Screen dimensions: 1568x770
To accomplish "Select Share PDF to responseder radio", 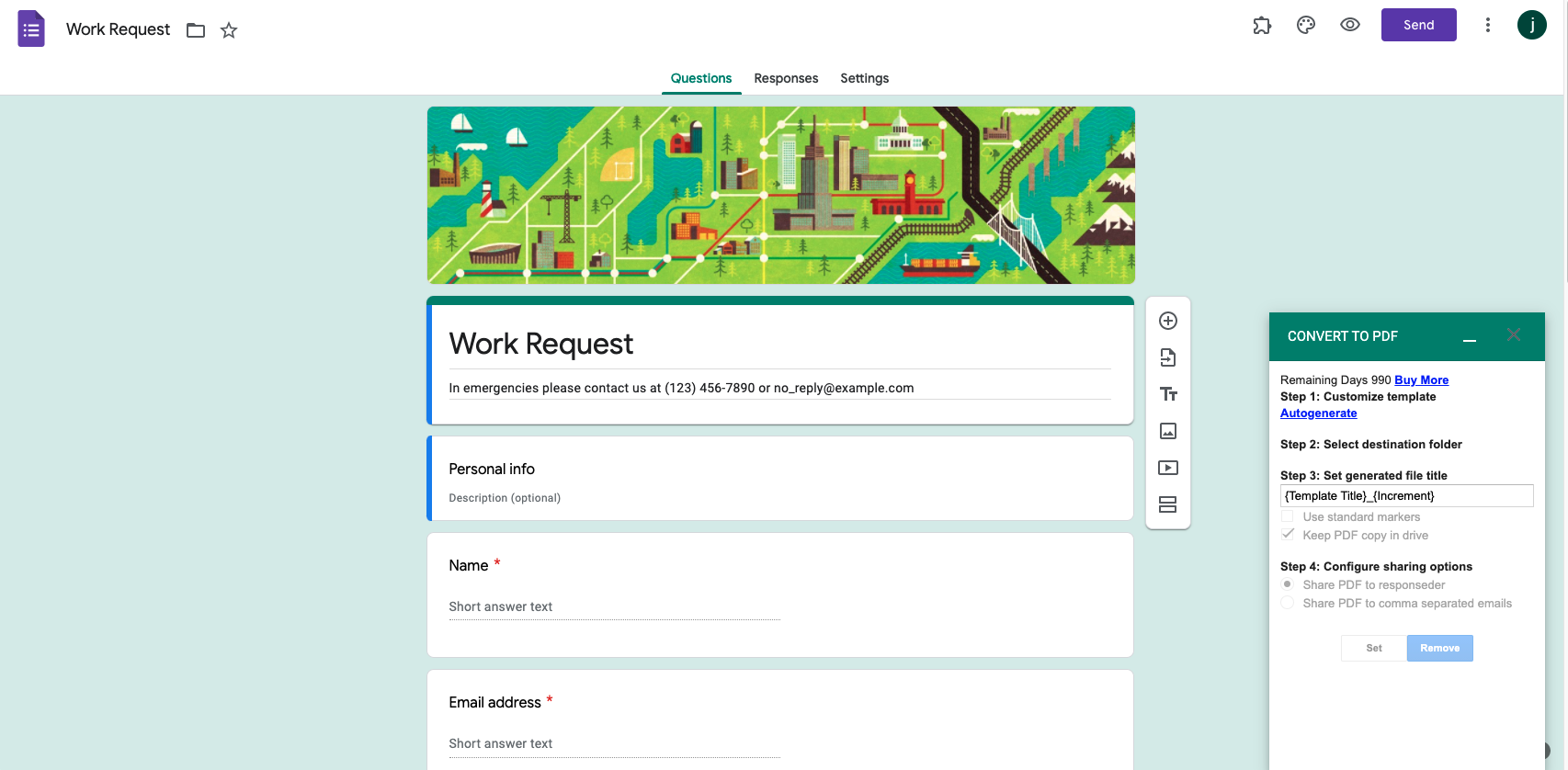I will pos(1288,584).
